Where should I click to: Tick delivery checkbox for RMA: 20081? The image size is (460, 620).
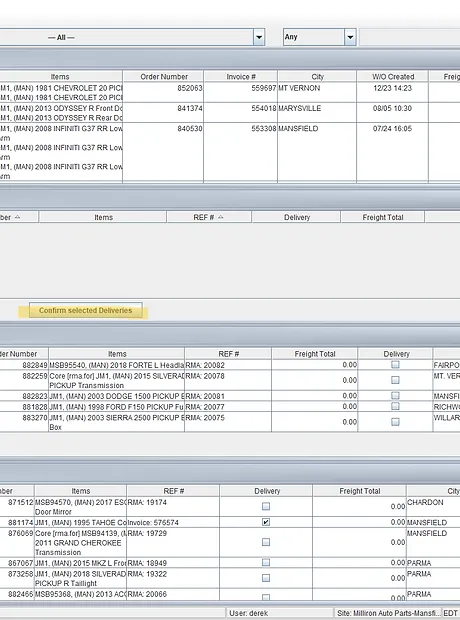tap(395, 395)
